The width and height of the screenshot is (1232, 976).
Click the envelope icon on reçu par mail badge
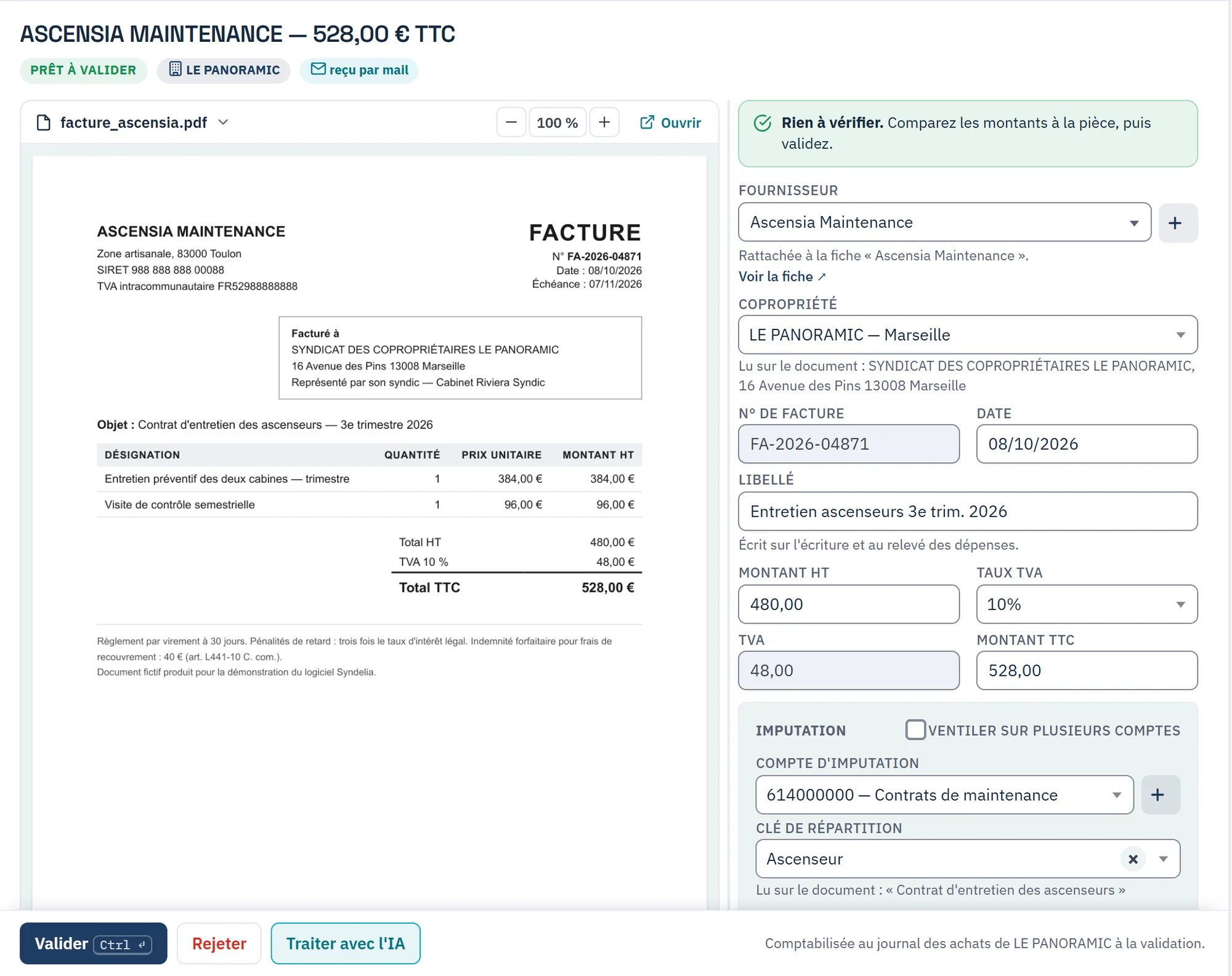(x=318, y=69)
